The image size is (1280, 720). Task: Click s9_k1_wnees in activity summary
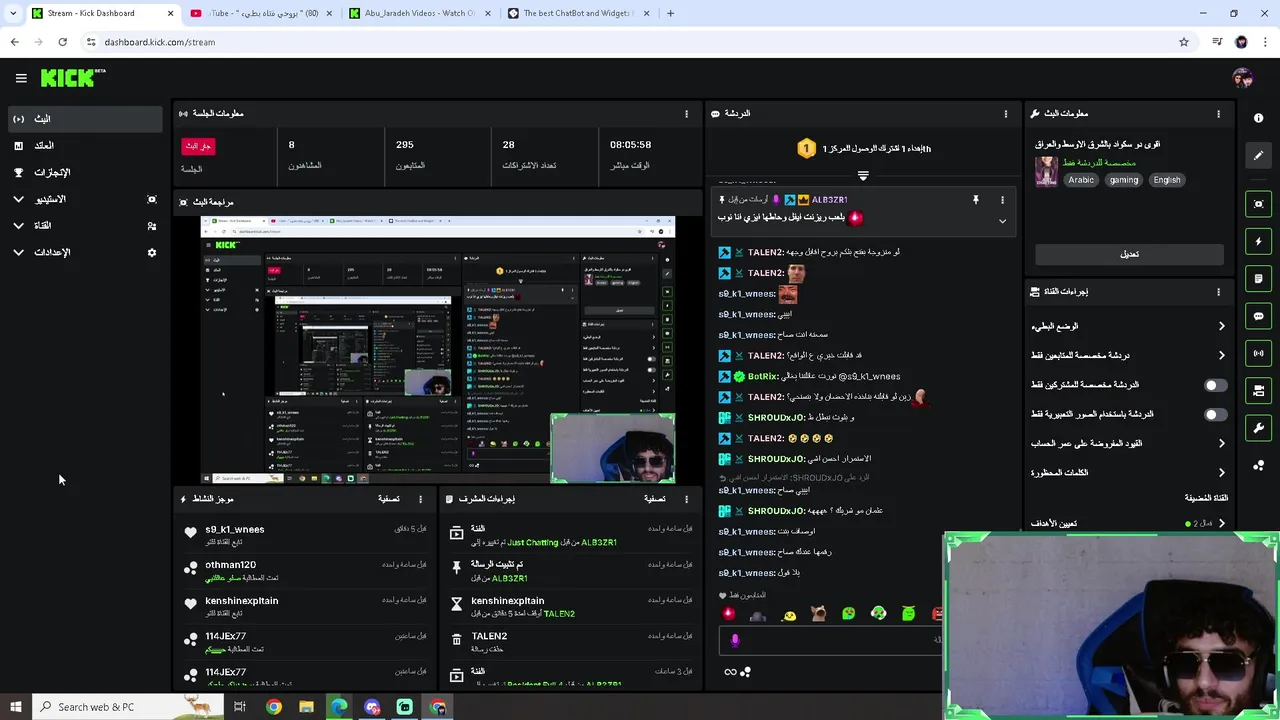(235, 530)
